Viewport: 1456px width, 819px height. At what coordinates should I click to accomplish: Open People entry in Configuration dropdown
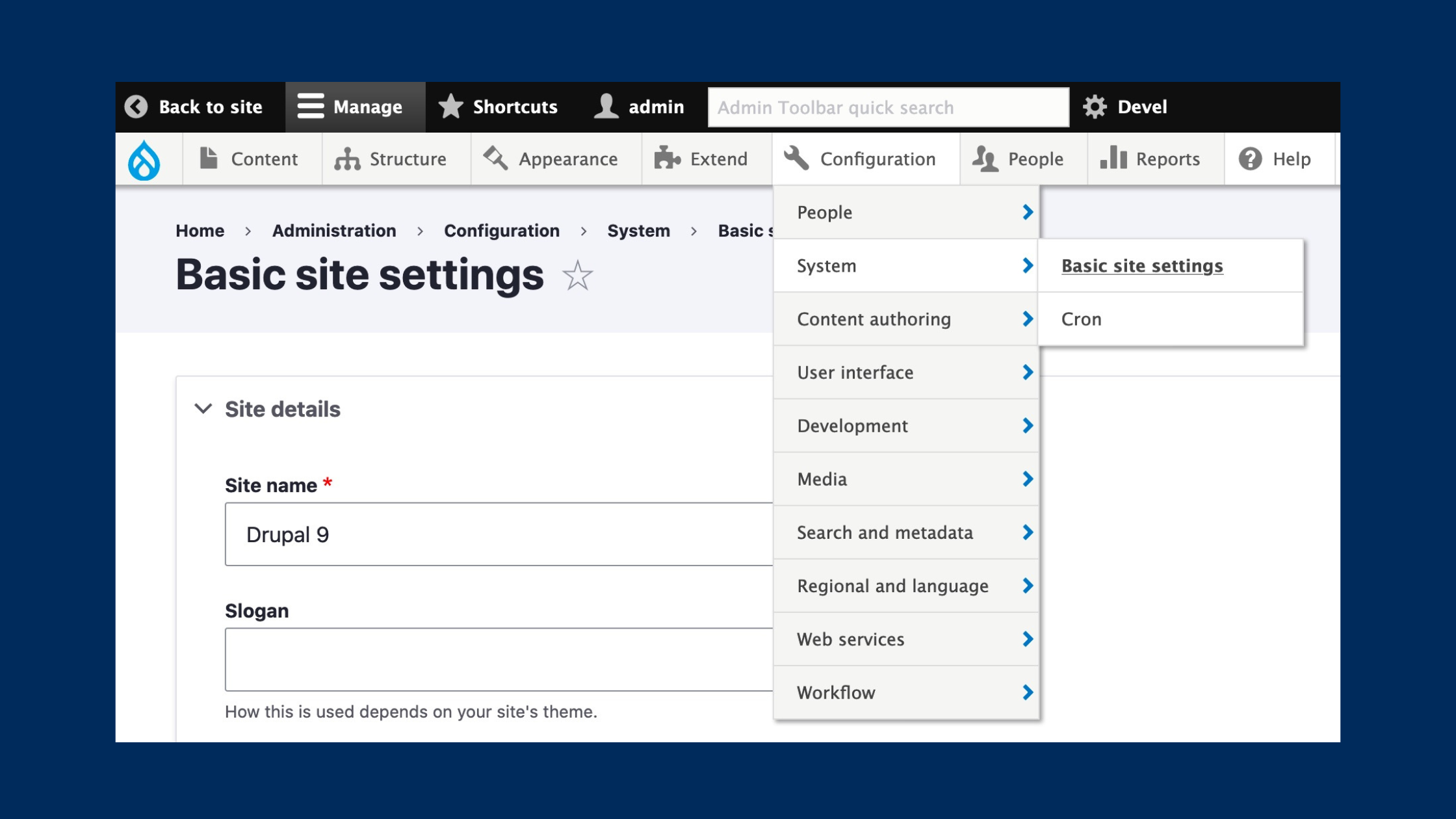point(906,213)
